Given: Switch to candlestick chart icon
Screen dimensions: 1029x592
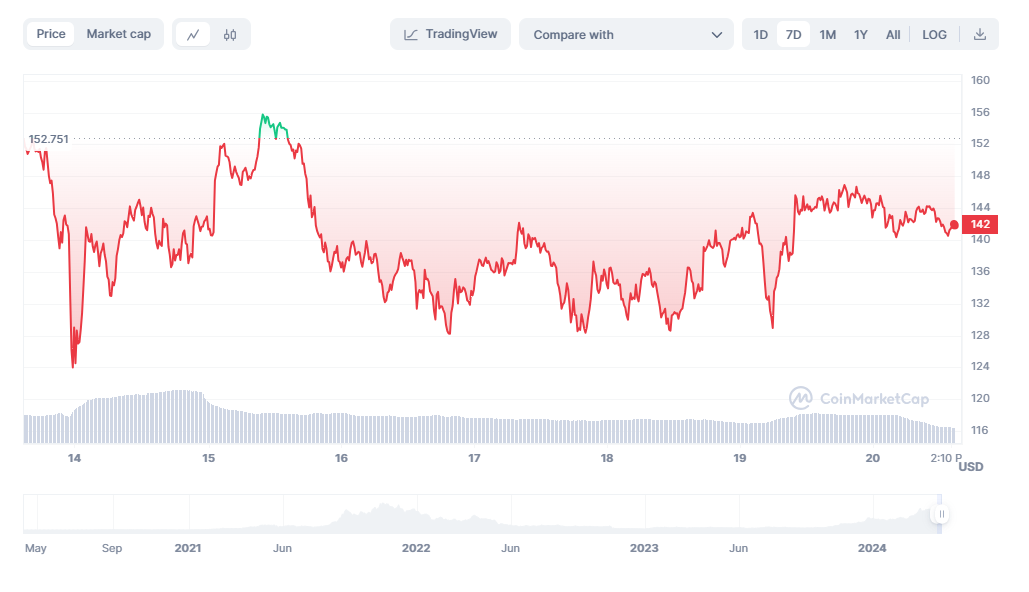Looking at the screenshot, I should (230, 34).
